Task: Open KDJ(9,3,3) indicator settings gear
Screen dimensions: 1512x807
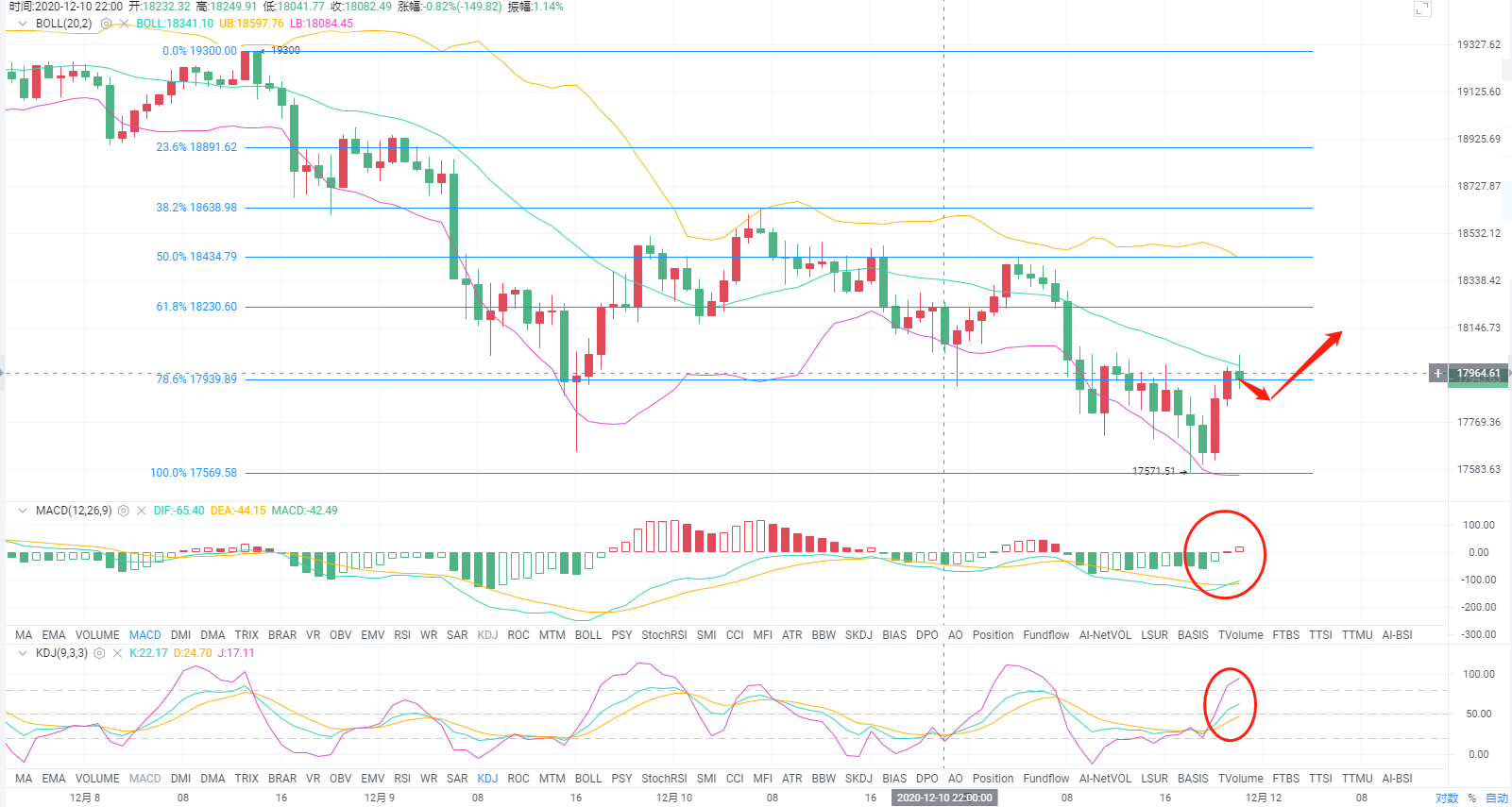Action: (x=99, y=653)
